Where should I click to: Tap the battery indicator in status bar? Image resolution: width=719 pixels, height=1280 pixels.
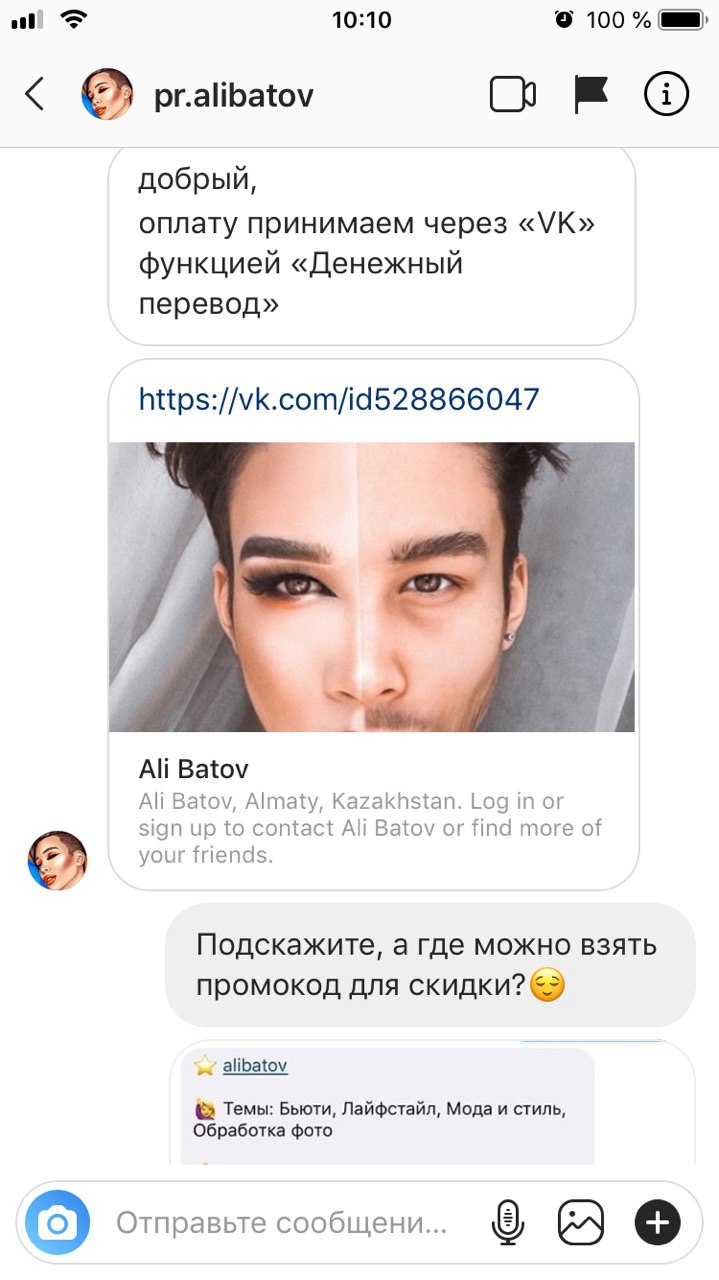[684, 19]
